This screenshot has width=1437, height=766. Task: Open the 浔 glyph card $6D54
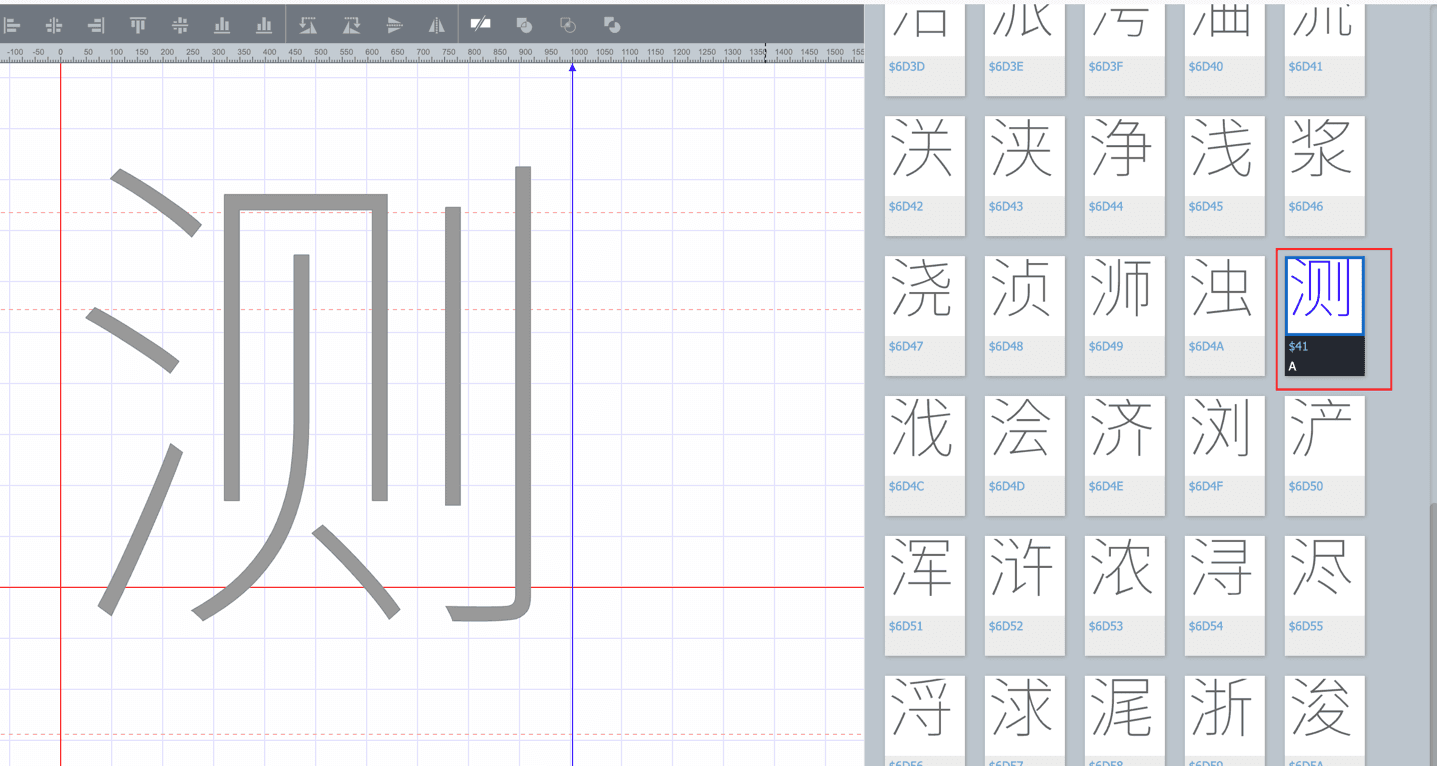(x=1225, y=596)
